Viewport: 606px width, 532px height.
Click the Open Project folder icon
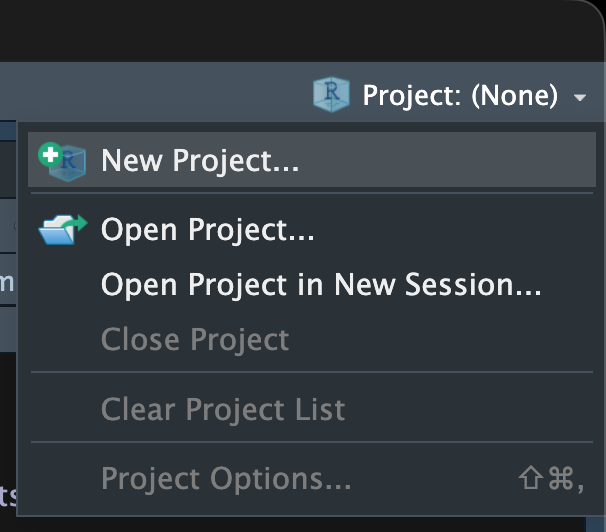61,230
